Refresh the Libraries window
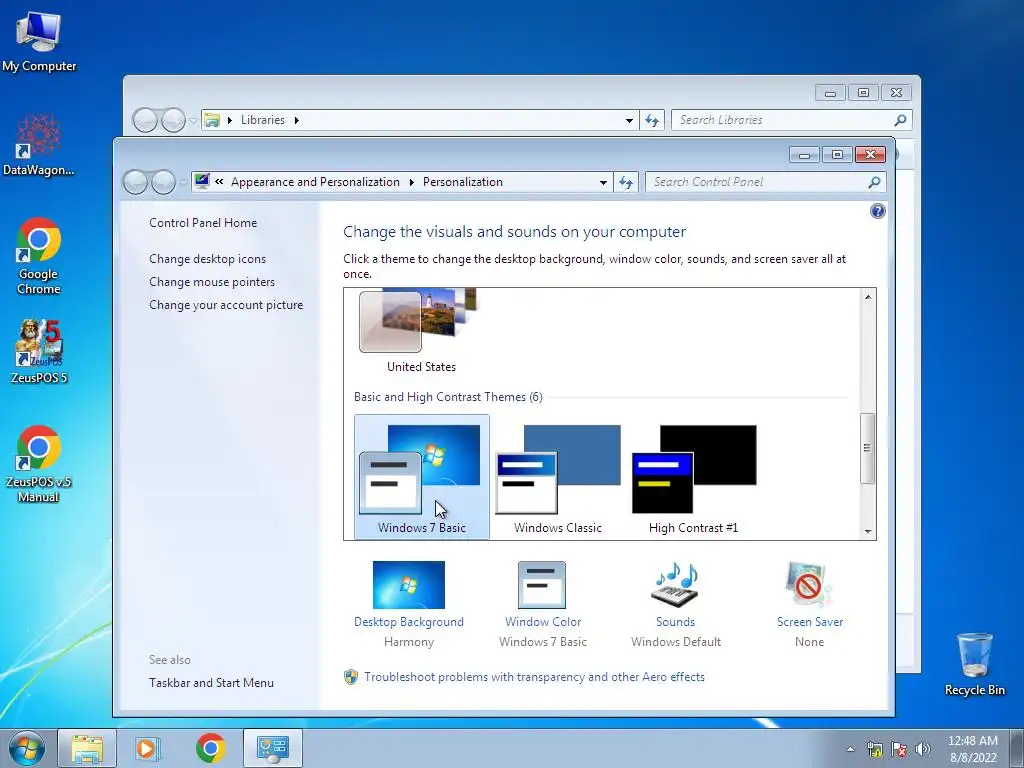This screenshot has height=768, width=1024. 652,120
